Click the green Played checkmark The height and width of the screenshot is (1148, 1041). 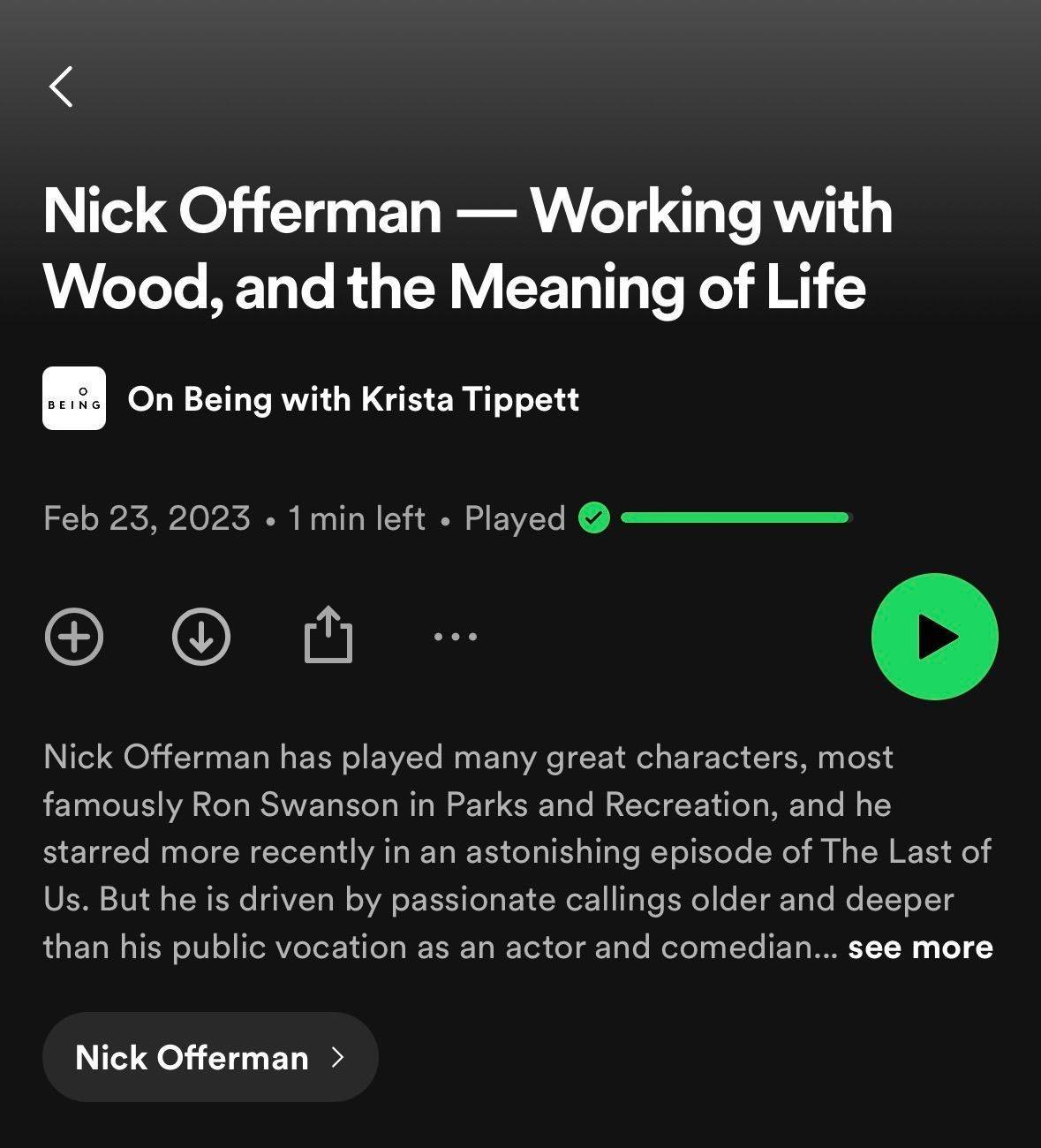(x=594, y=517)
